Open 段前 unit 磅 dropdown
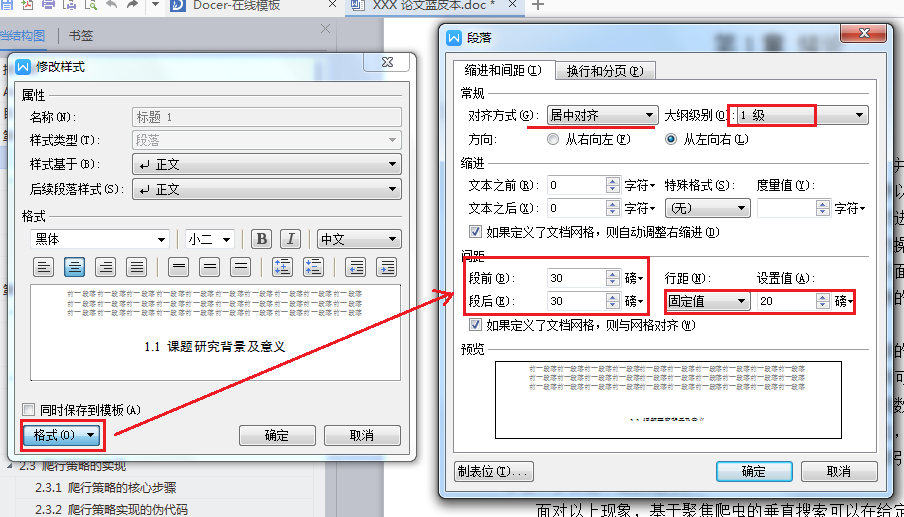This screenshot has width=904, height=517. coord(634,278)
